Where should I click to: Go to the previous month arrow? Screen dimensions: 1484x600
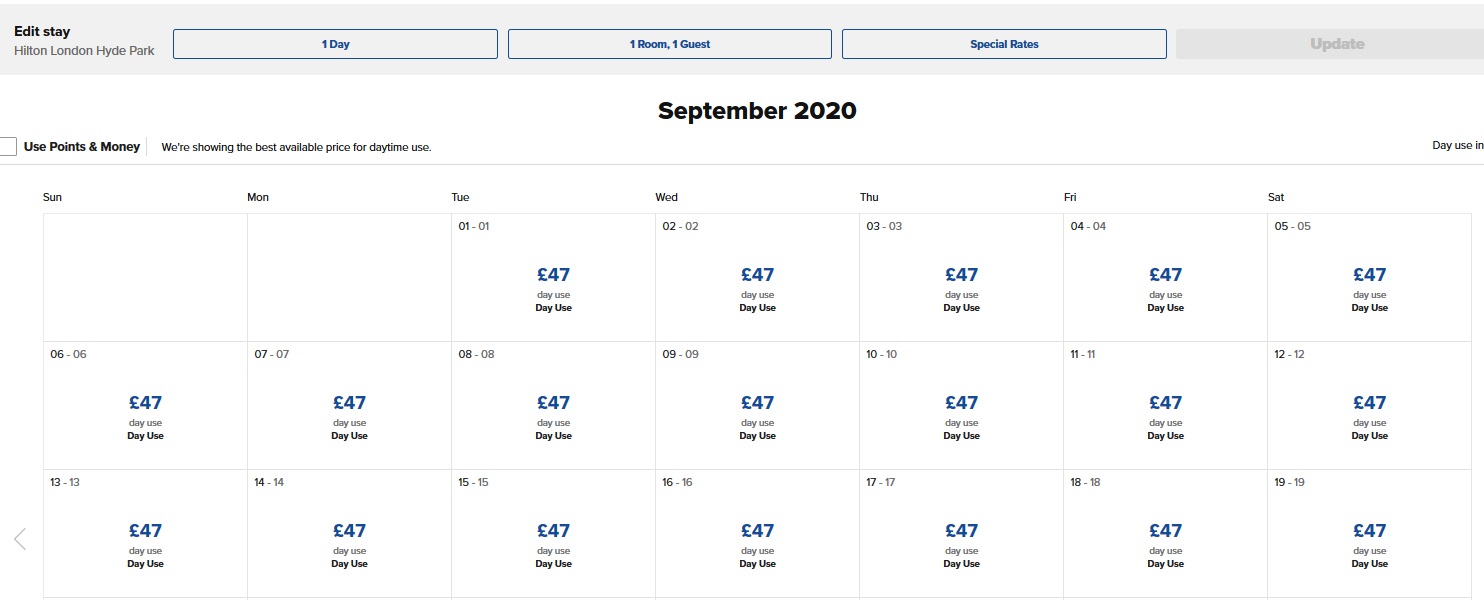(x=19, y=540)
